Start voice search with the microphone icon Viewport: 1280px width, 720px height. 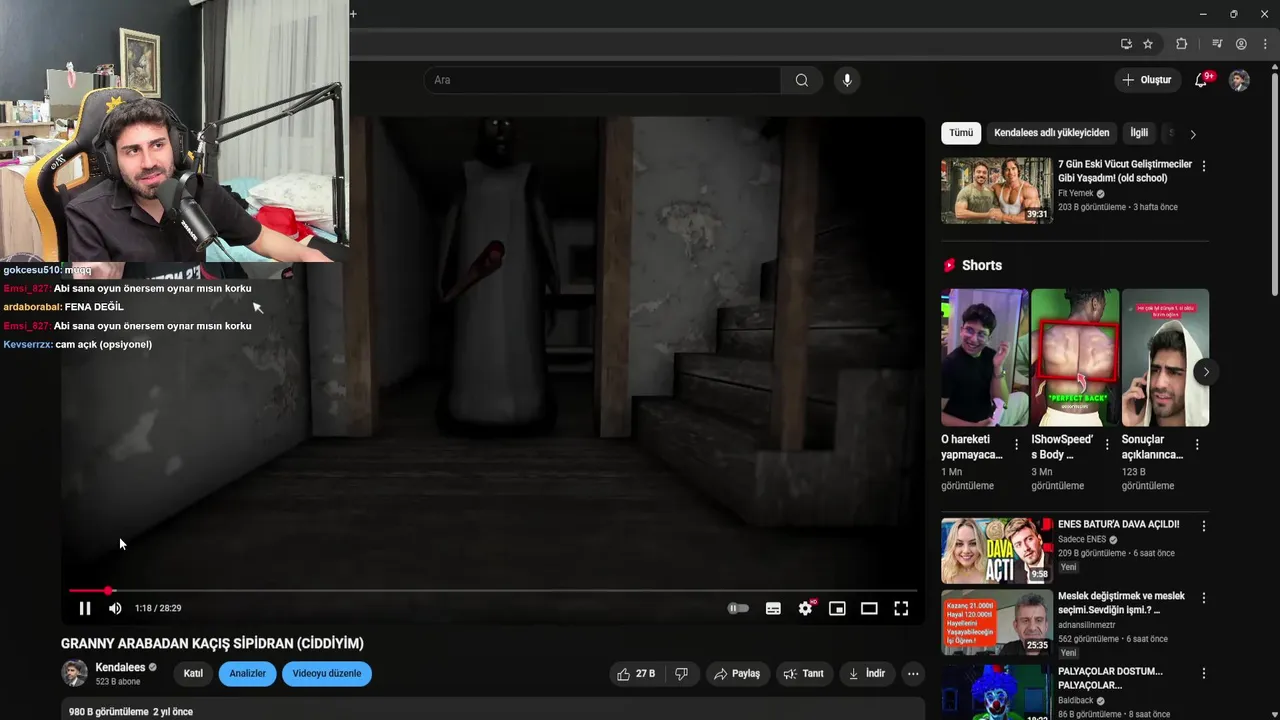coord(847,80)
